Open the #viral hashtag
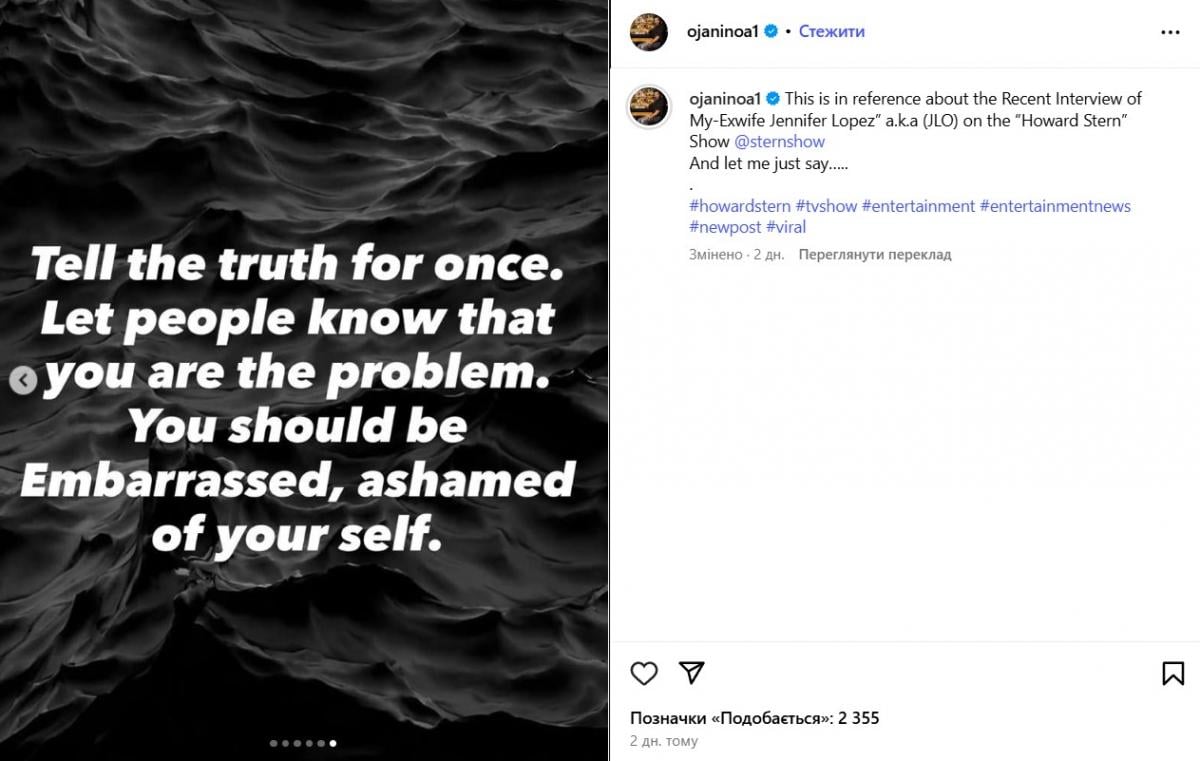The height and width of the screenshot is (761, 1200). [x=785, y=227]
